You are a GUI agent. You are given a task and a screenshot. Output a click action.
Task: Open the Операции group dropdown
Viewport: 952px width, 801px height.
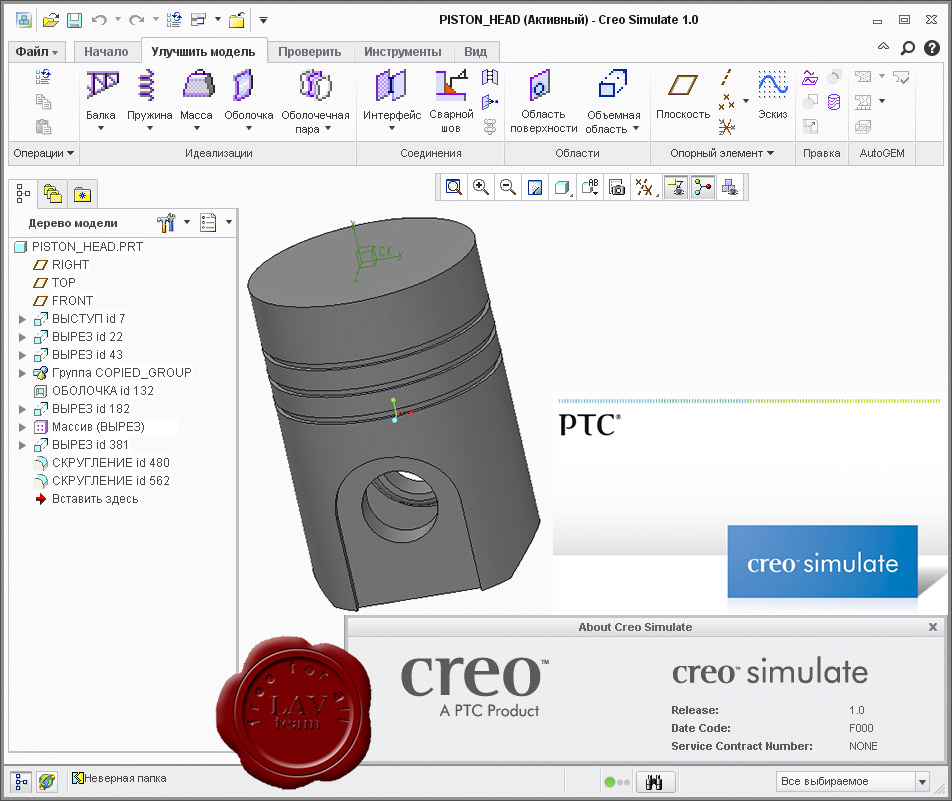44,153
